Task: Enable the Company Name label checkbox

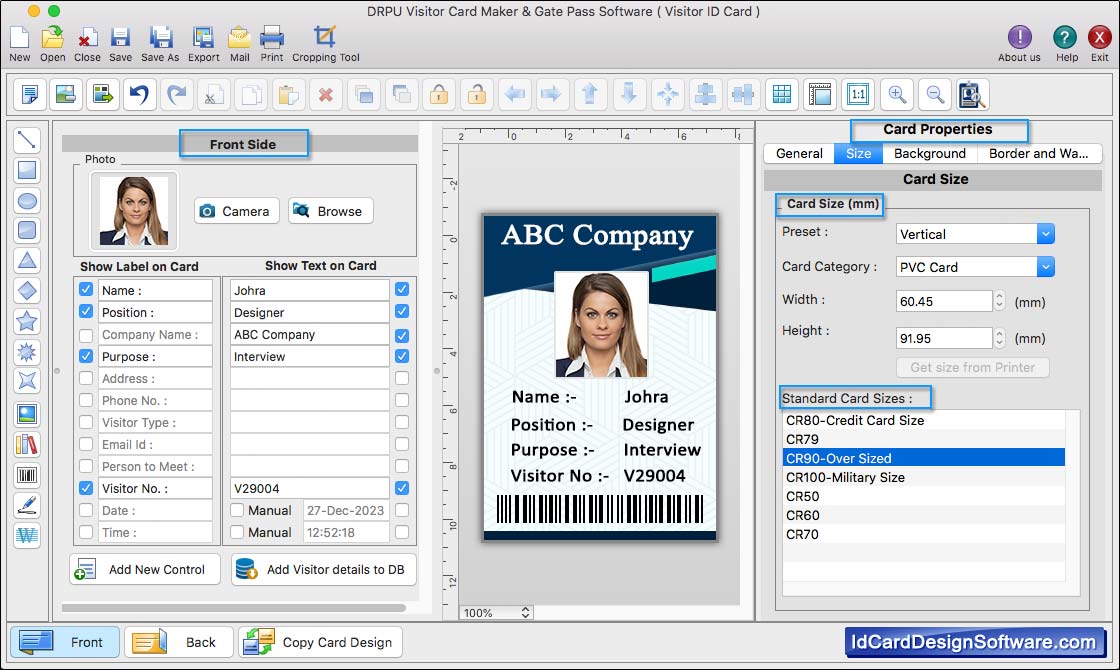Action: tap(86, 335)
